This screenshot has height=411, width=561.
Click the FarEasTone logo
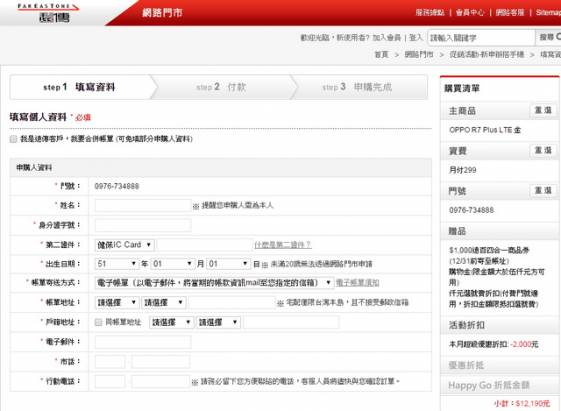[48, 13]
